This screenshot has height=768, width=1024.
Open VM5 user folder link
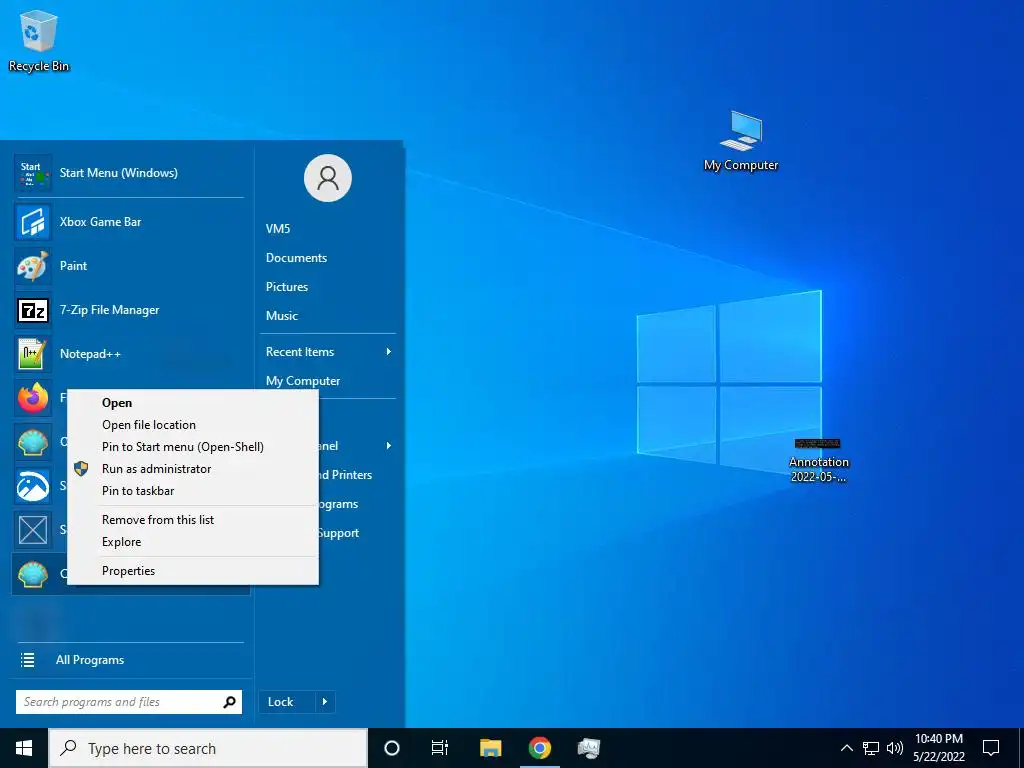tap(278, 229)
